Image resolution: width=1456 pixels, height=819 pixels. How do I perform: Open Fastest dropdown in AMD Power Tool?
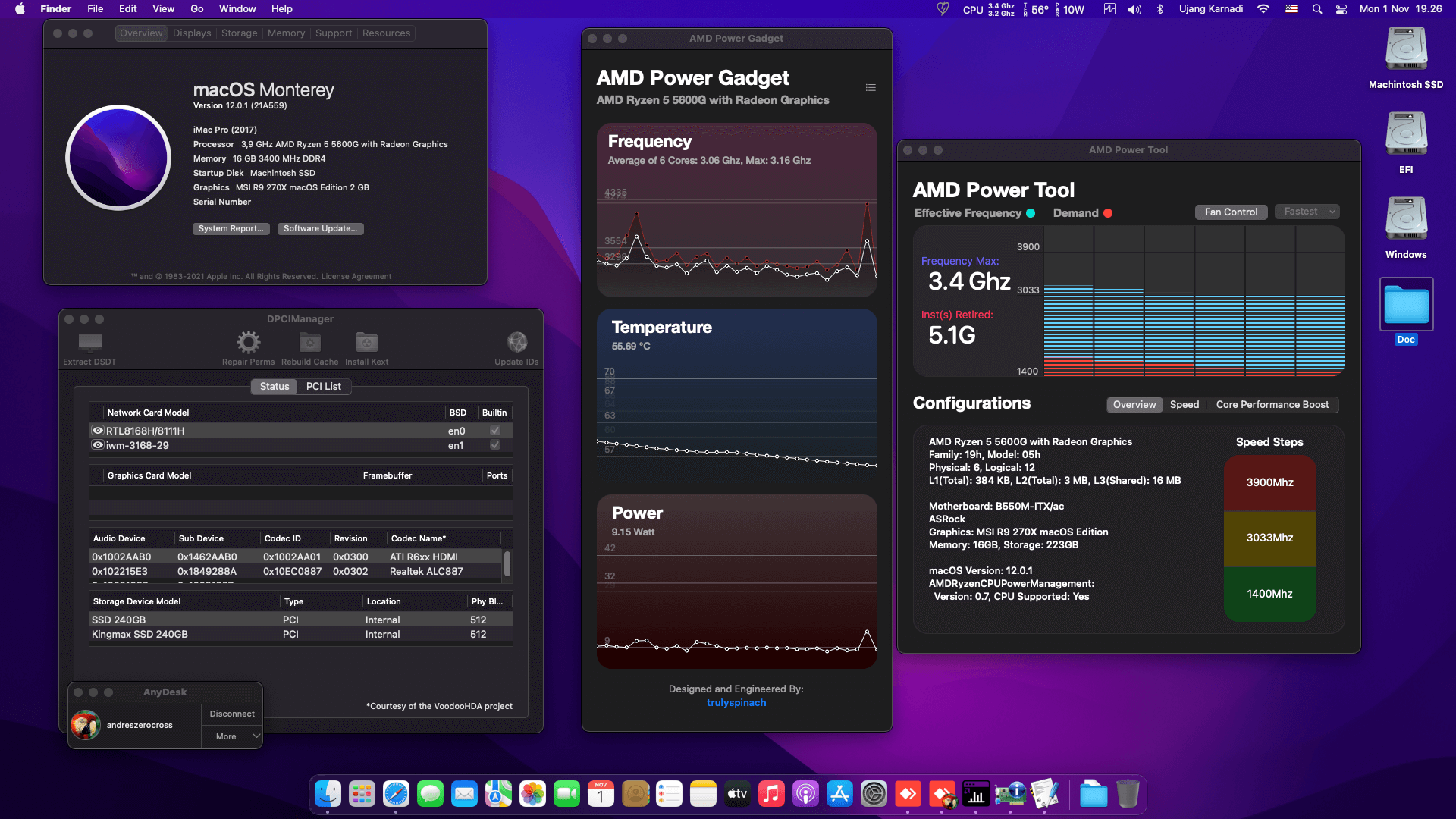click(x=1307, y=212)
